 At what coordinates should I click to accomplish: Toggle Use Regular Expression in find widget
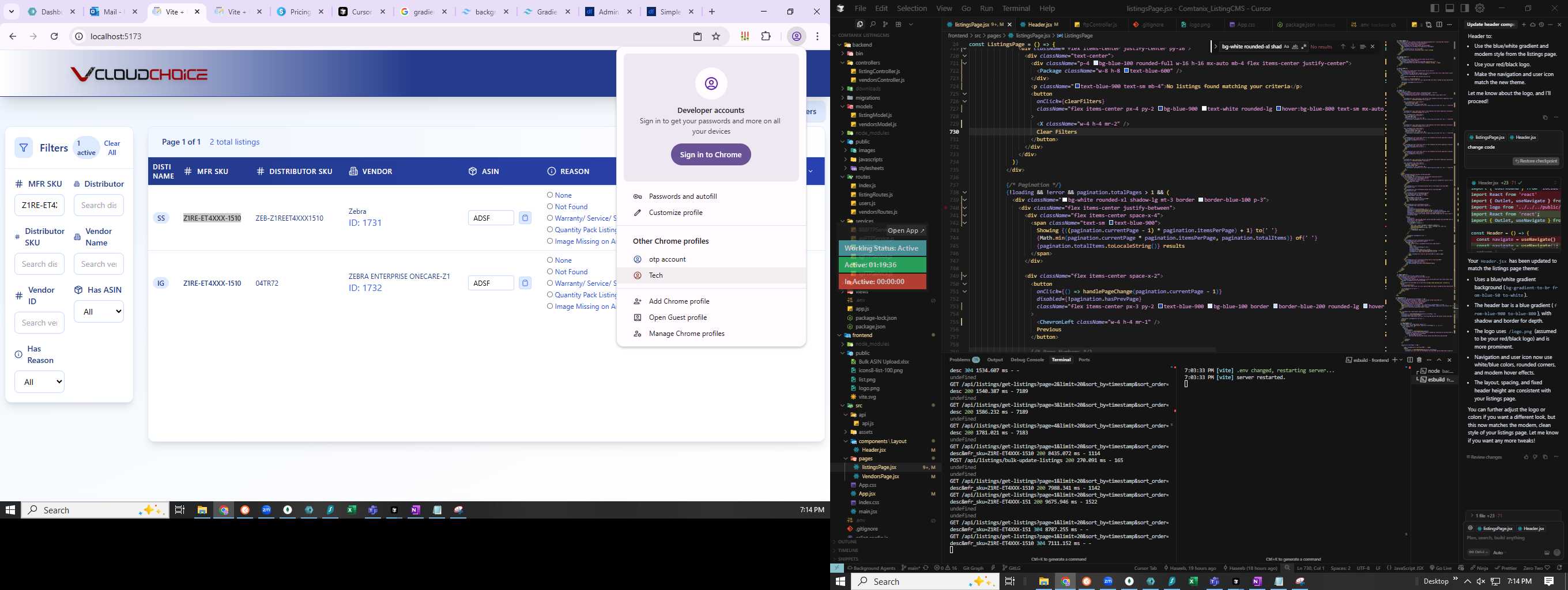1303,47
